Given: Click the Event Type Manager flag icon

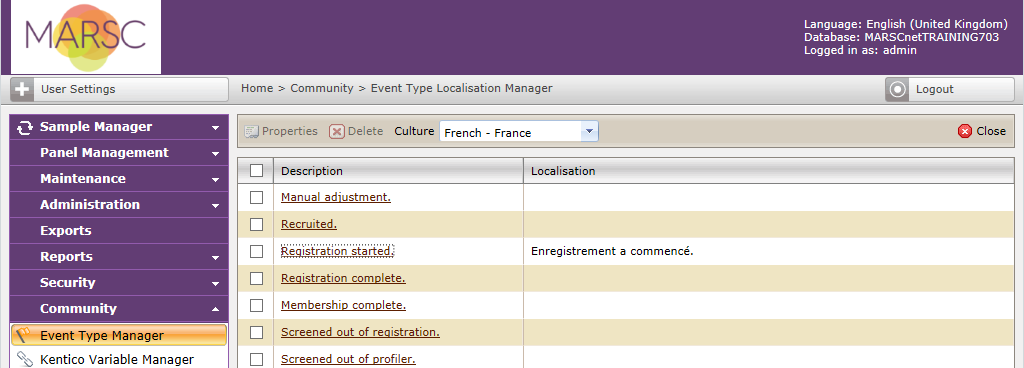Looking at the screenshot, I should (24, 335).
